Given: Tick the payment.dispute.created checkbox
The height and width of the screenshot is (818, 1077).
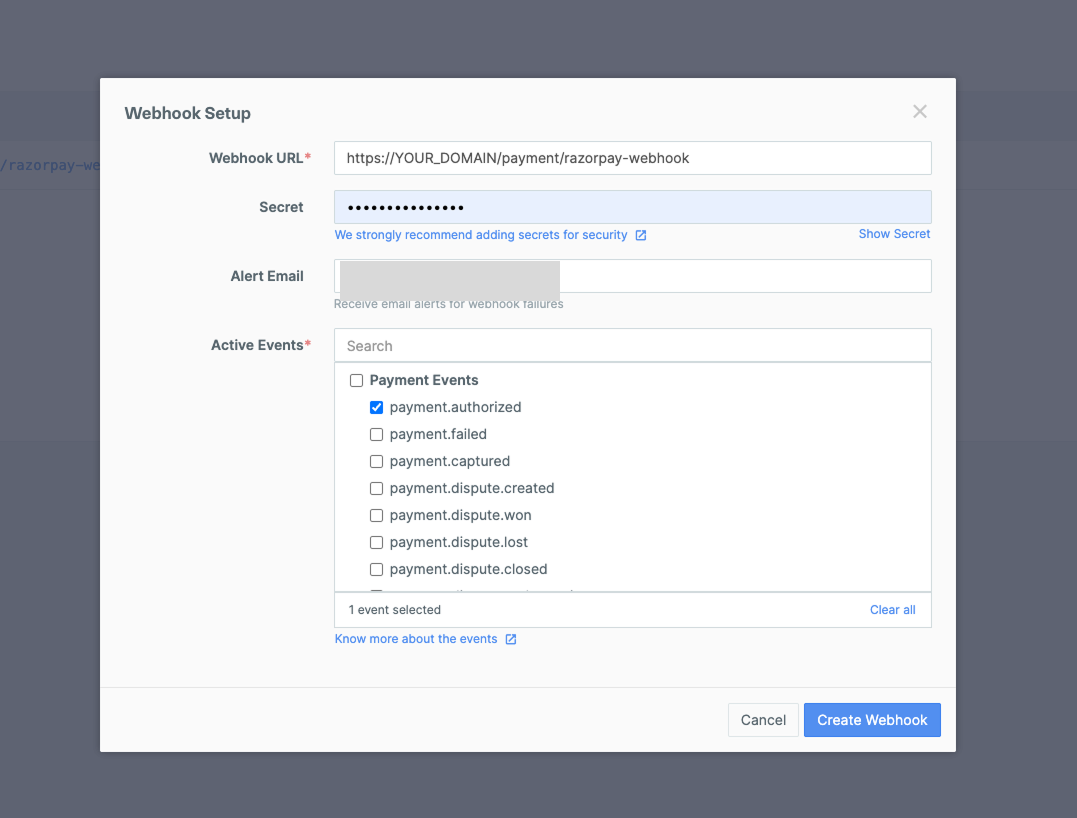Looking at the screenshot, I should tap(376, 488).
